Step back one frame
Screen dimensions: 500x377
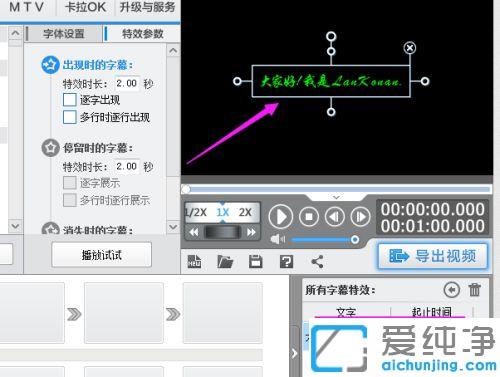(335, 217)
